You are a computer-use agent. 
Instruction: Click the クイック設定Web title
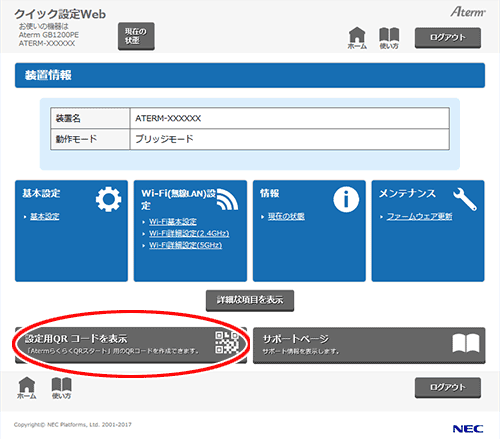click(60, 14)
